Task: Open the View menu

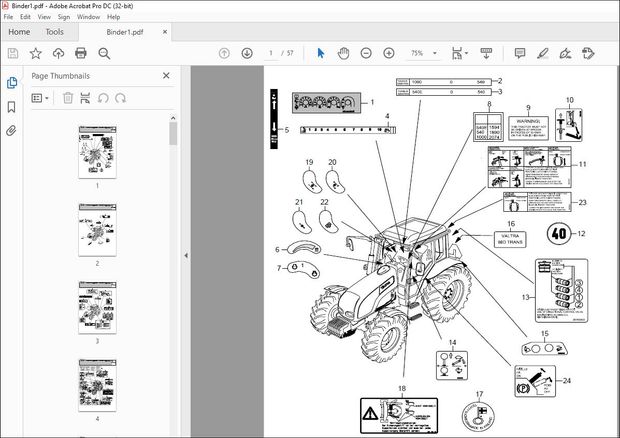Action: [x=44, y=17]
